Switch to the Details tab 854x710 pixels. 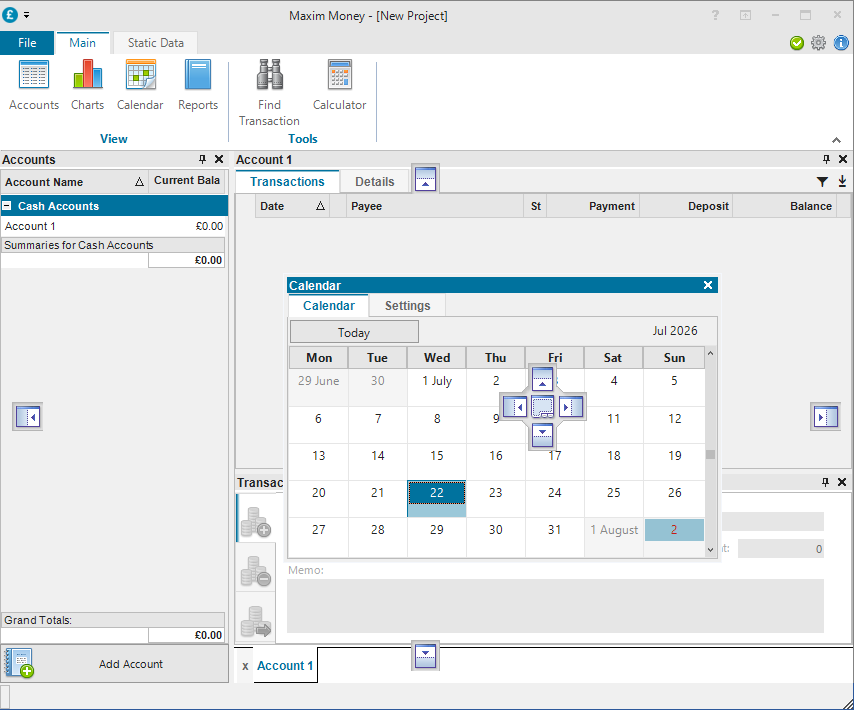coord(375,181)
